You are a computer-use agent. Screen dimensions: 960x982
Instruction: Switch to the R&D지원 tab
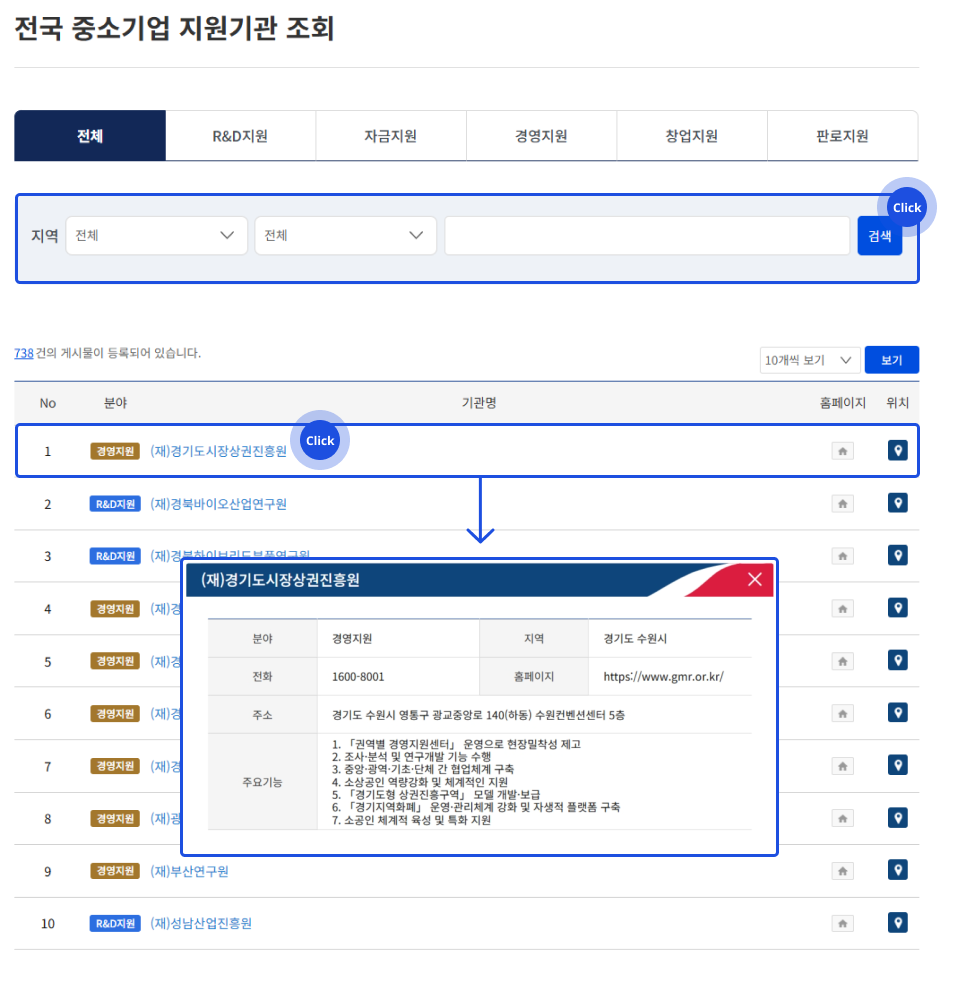[240, 136]
